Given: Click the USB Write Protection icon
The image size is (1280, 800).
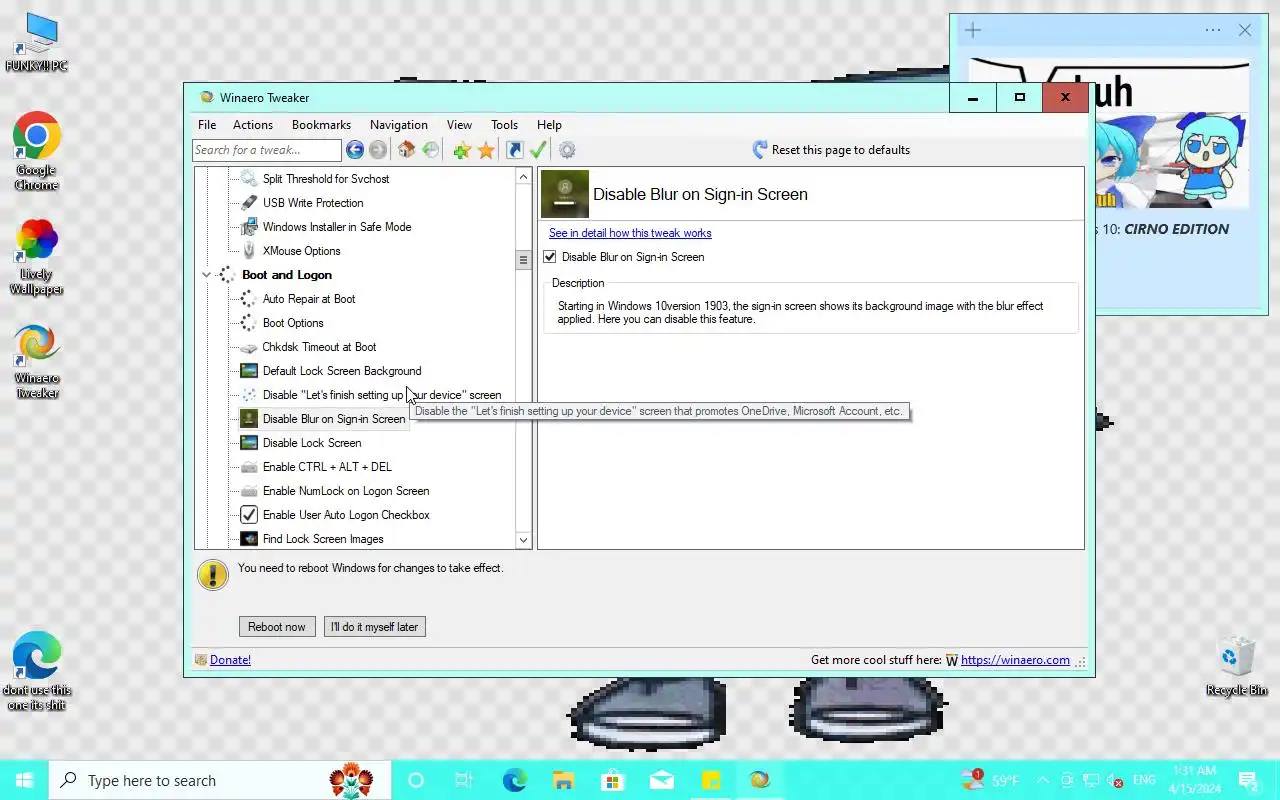Looking at the screenshot, I should pos(249,203).
